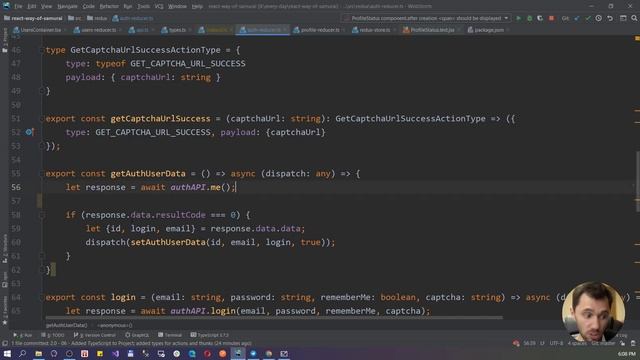Click 4 spaces indent setting in status bar
The width and height of the screenshot is (640, 360).
(577, 343)
